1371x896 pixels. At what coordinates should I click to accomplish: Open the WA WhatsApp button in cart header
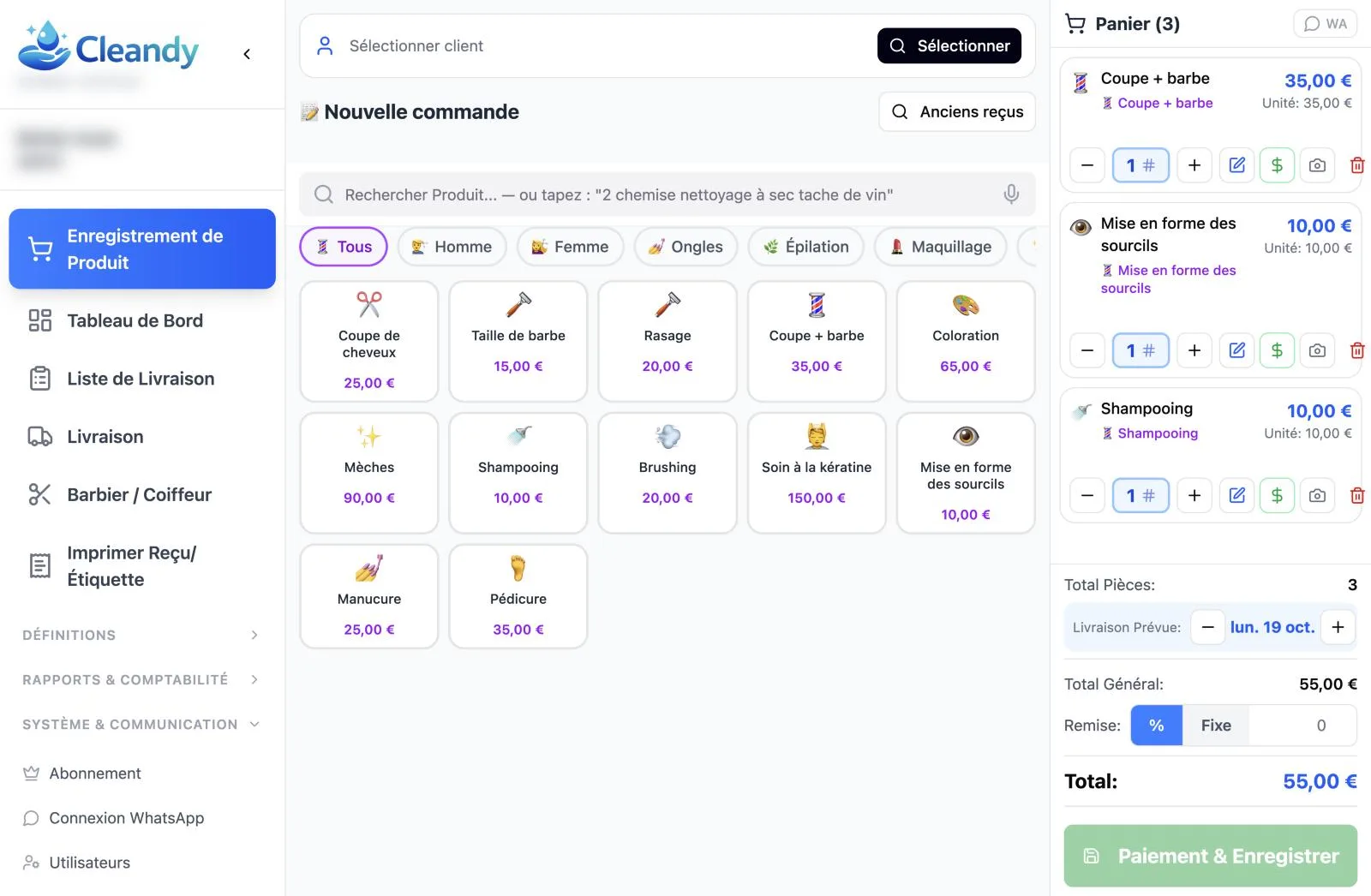coord(1325,24)
